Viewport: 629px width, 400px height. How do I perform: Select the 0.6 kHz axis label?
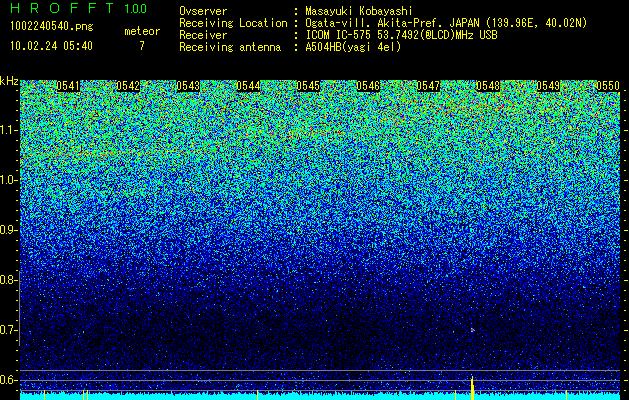point(7,380)
